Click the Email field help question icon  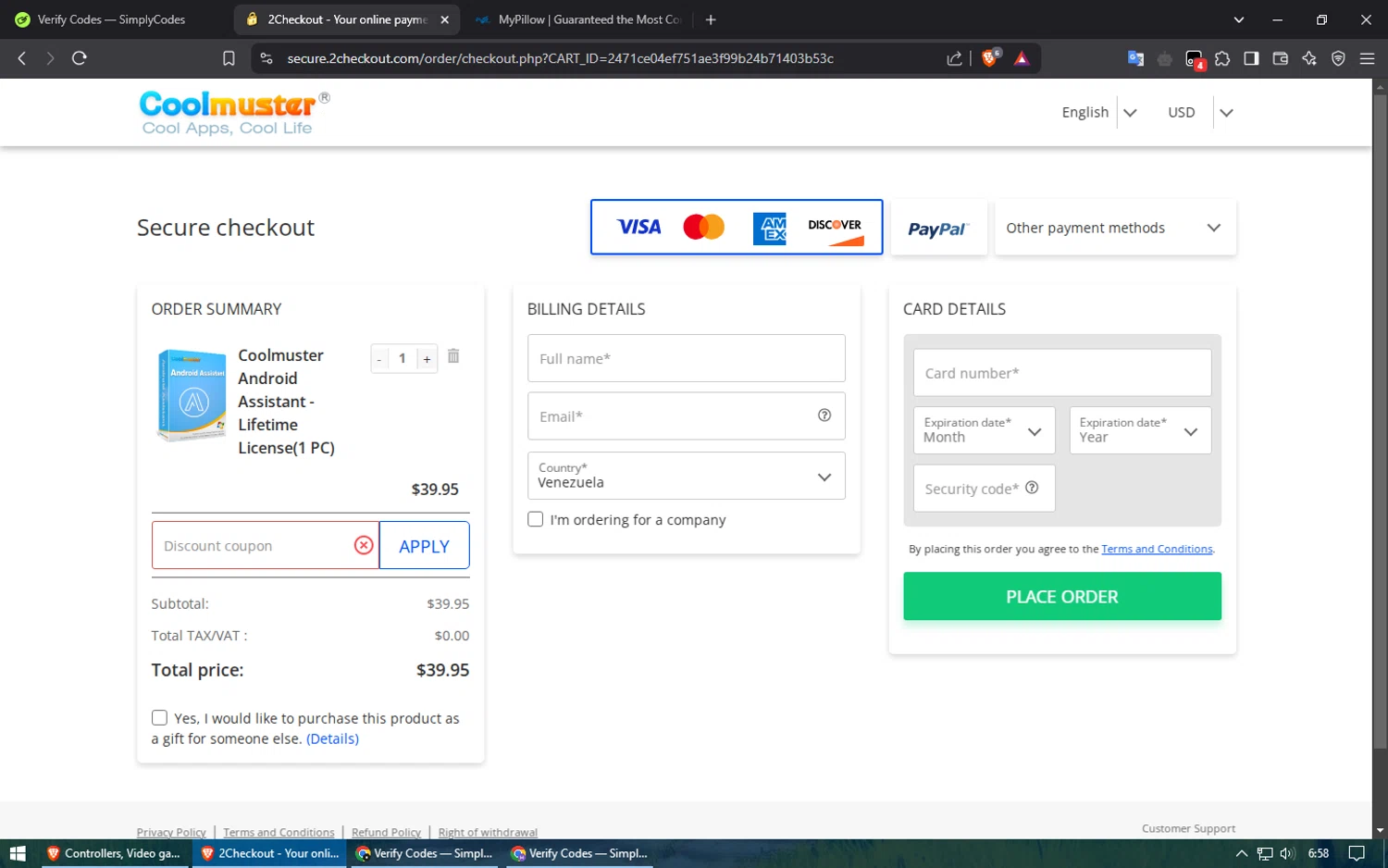coord(824,415)
